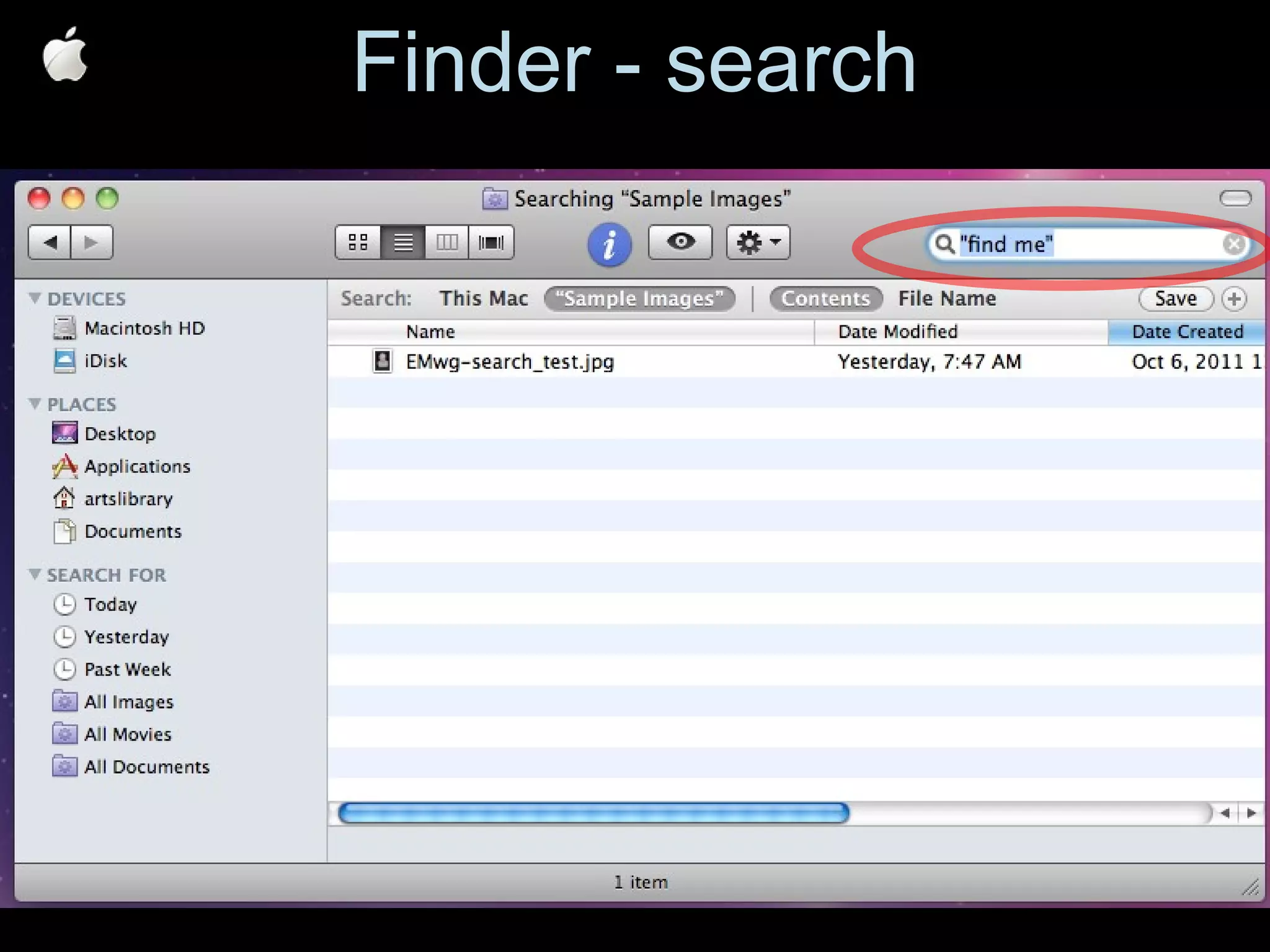Open Documents in the sidebar
The height and width of the screenshot is (952, 1270).
point(117,531)
